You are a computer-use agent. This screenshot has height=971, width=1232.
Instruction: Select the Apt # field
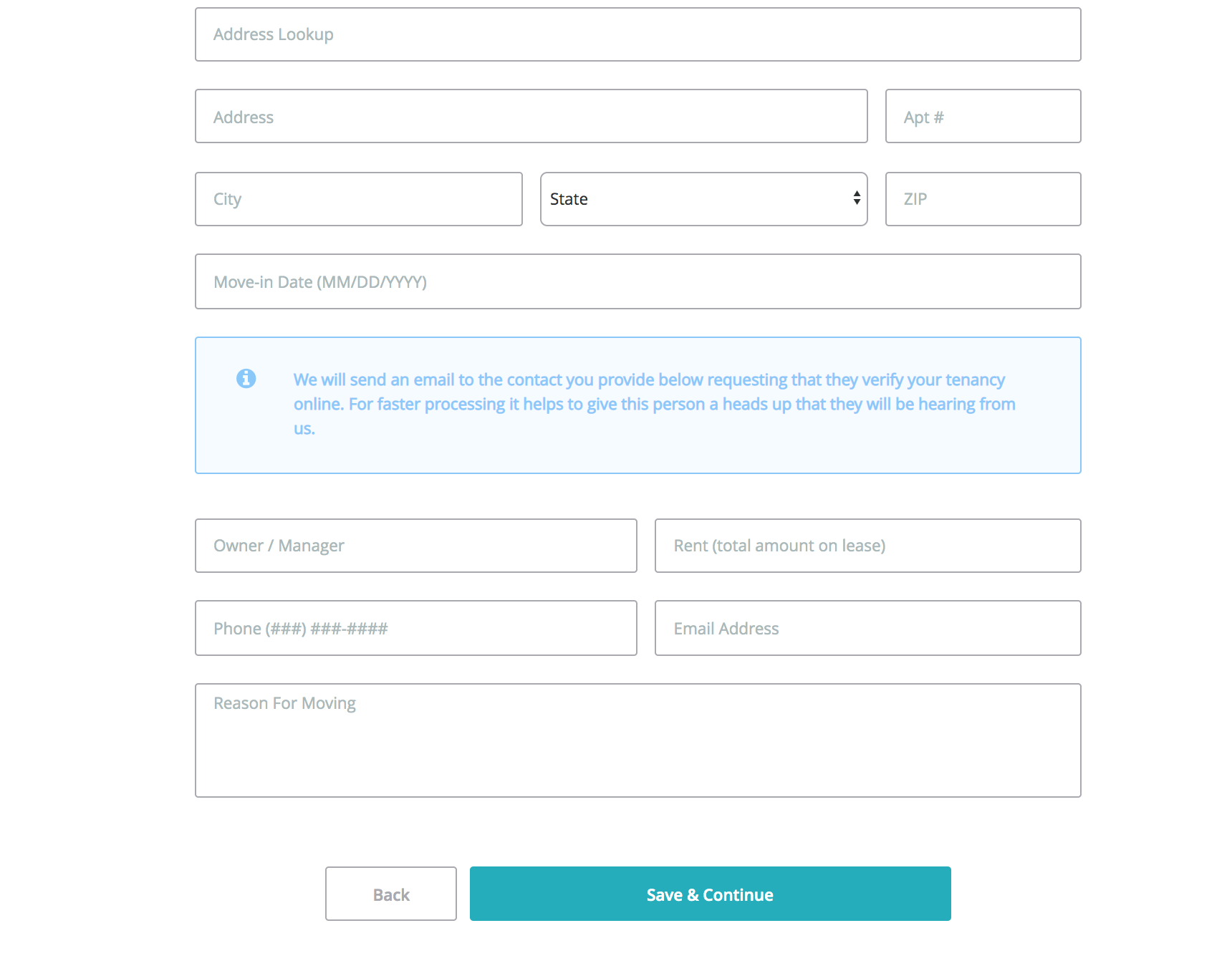(x=983, y=116)
